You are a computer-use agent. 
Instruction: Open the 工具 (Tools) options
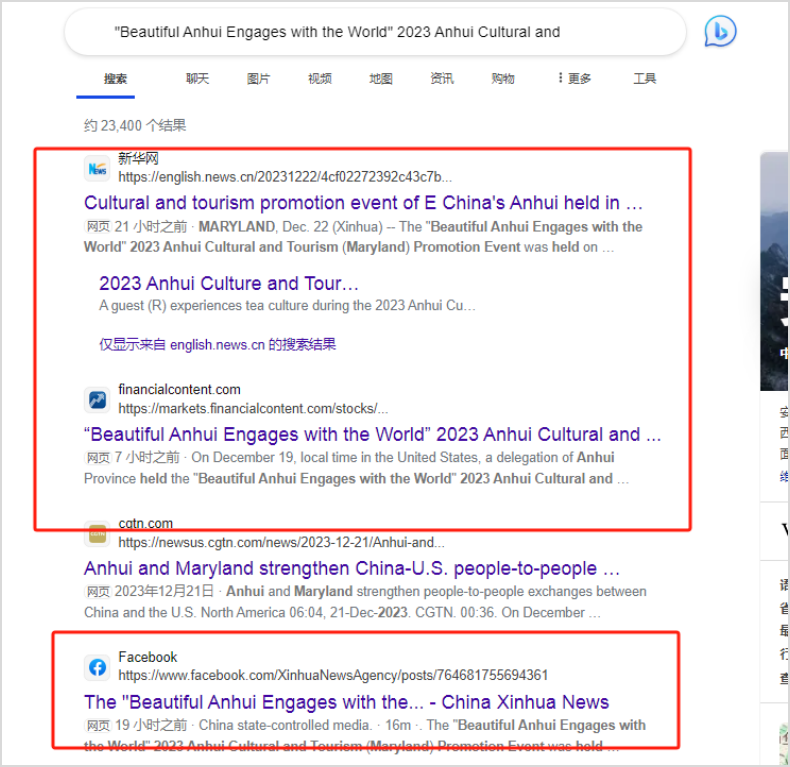[645, 79]
